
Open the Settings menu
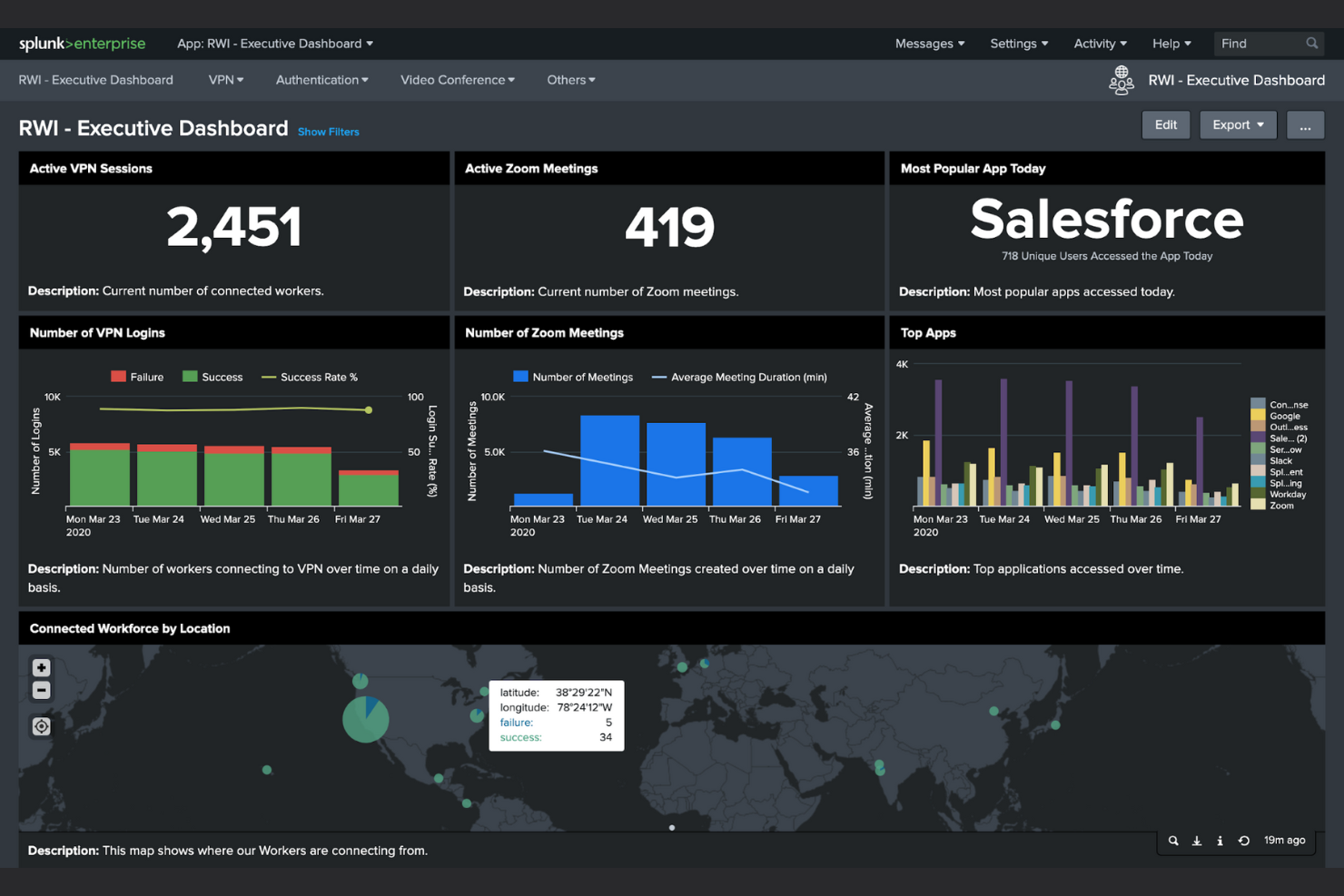[1018, 43]
